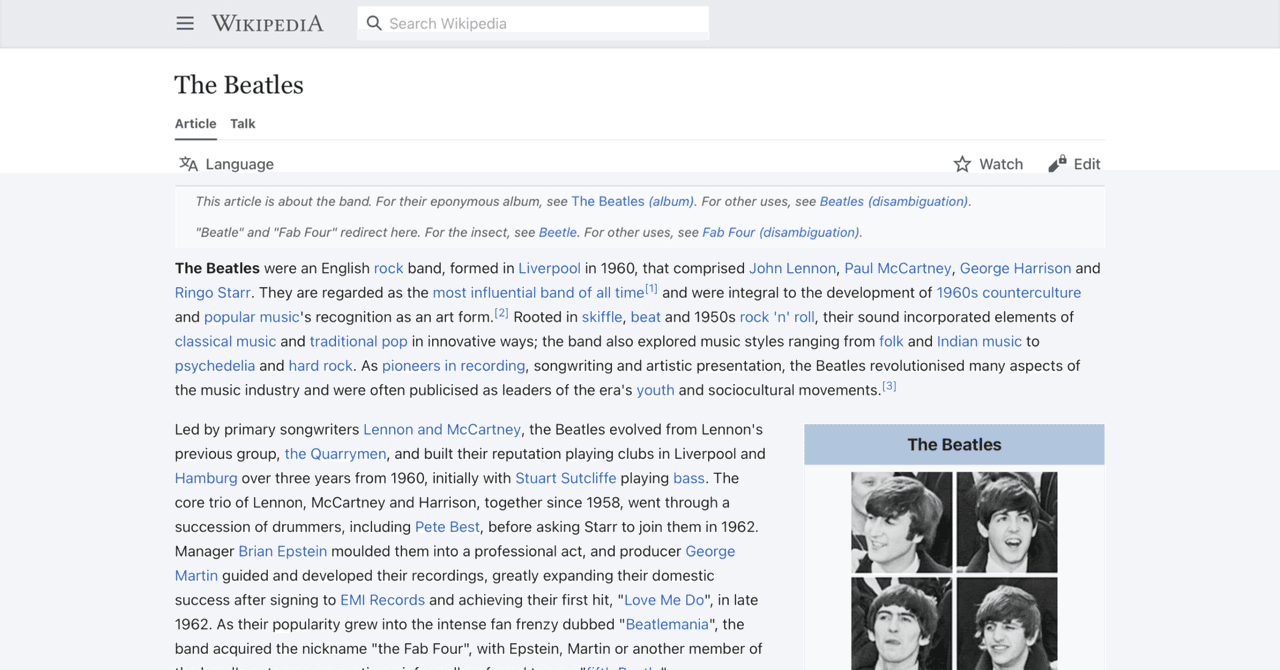Screen dimensions: 1280x670
Task: Click top-right Beatles portrait in infobox
Action: (1007, 522)
